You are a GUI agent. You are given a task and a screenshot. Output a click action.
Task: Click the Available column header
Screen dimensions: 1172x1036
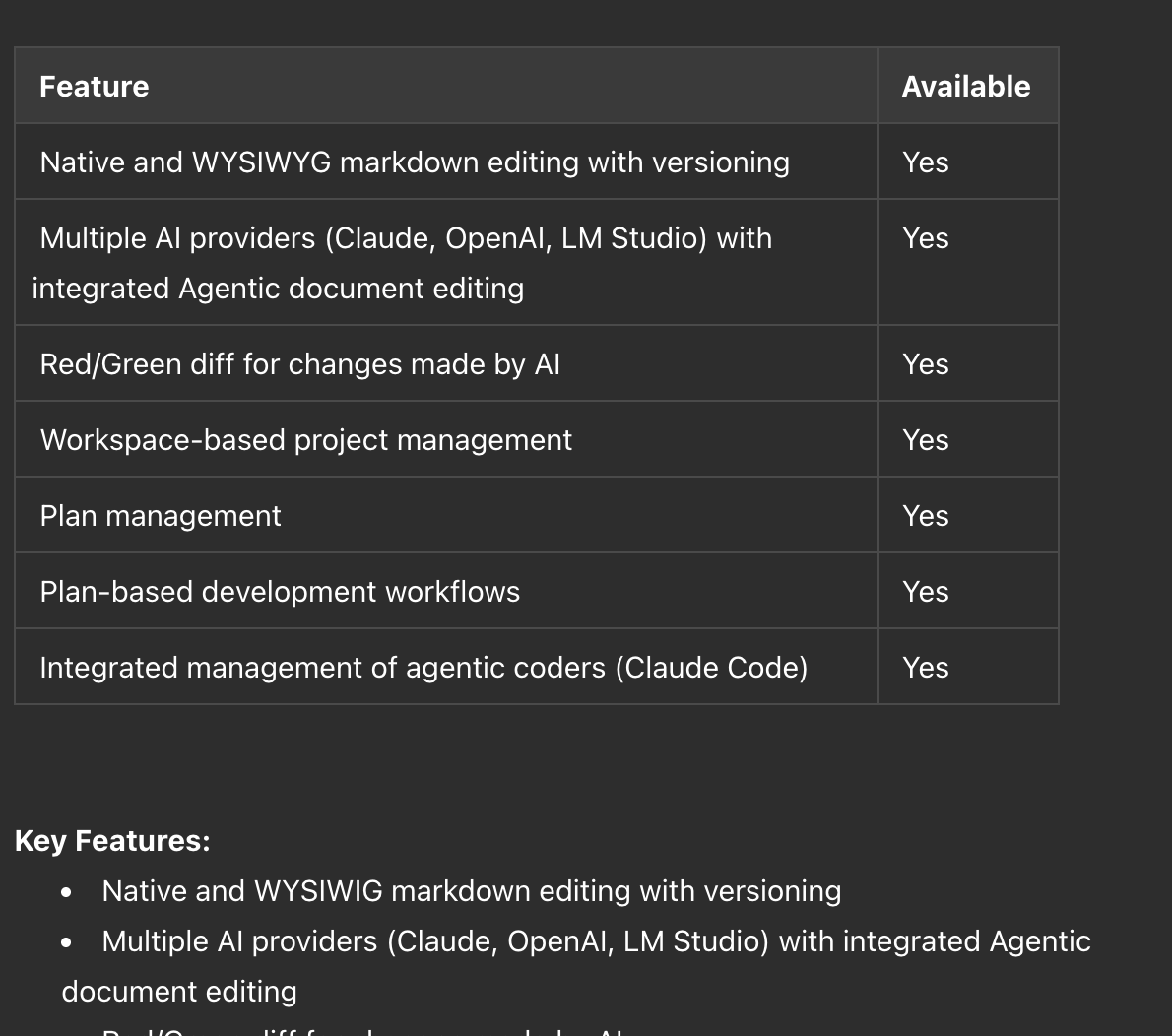tap(965, 87)
